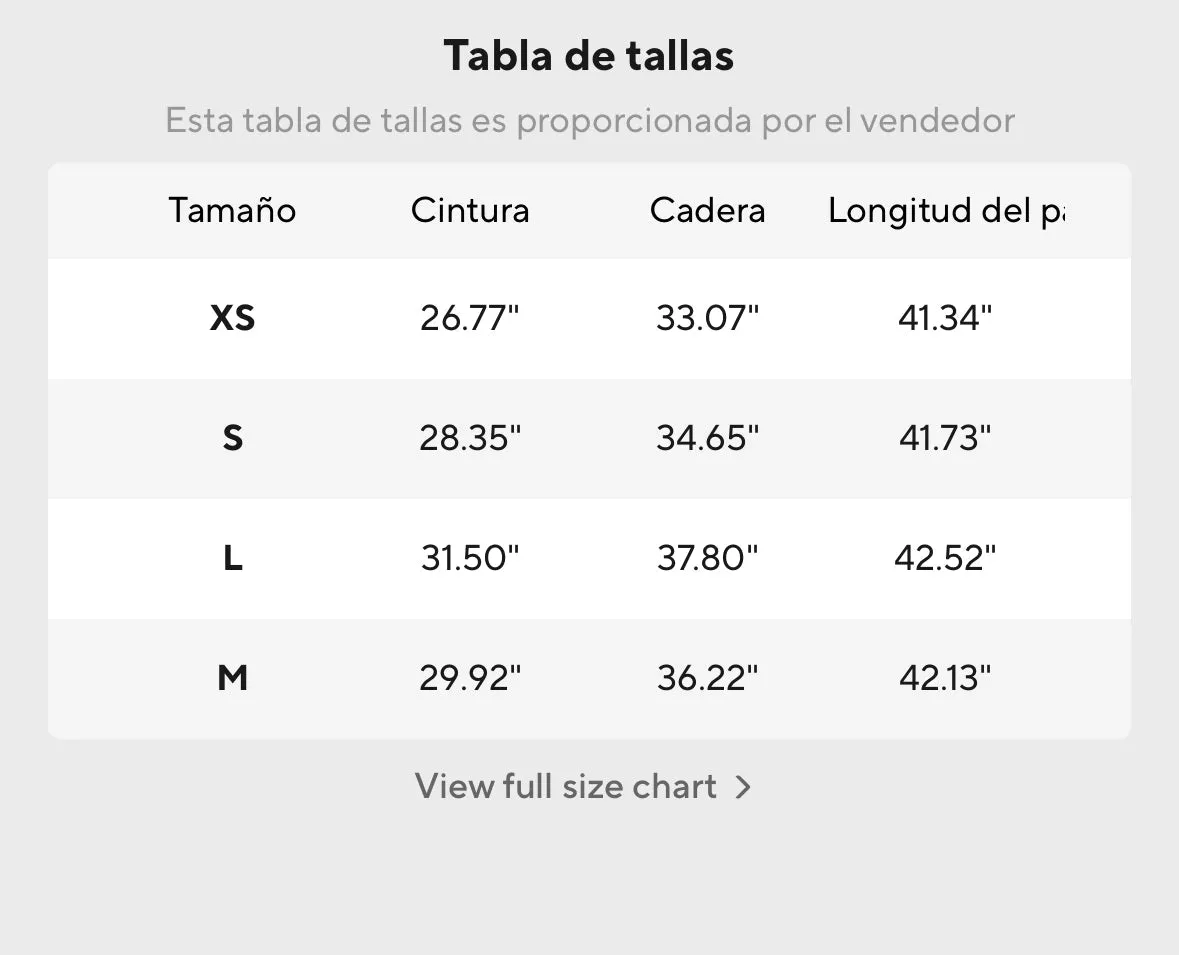Click the M waist value 29.92"
The width and height of the screenshot is (1179, 955).
click(470, 678)
